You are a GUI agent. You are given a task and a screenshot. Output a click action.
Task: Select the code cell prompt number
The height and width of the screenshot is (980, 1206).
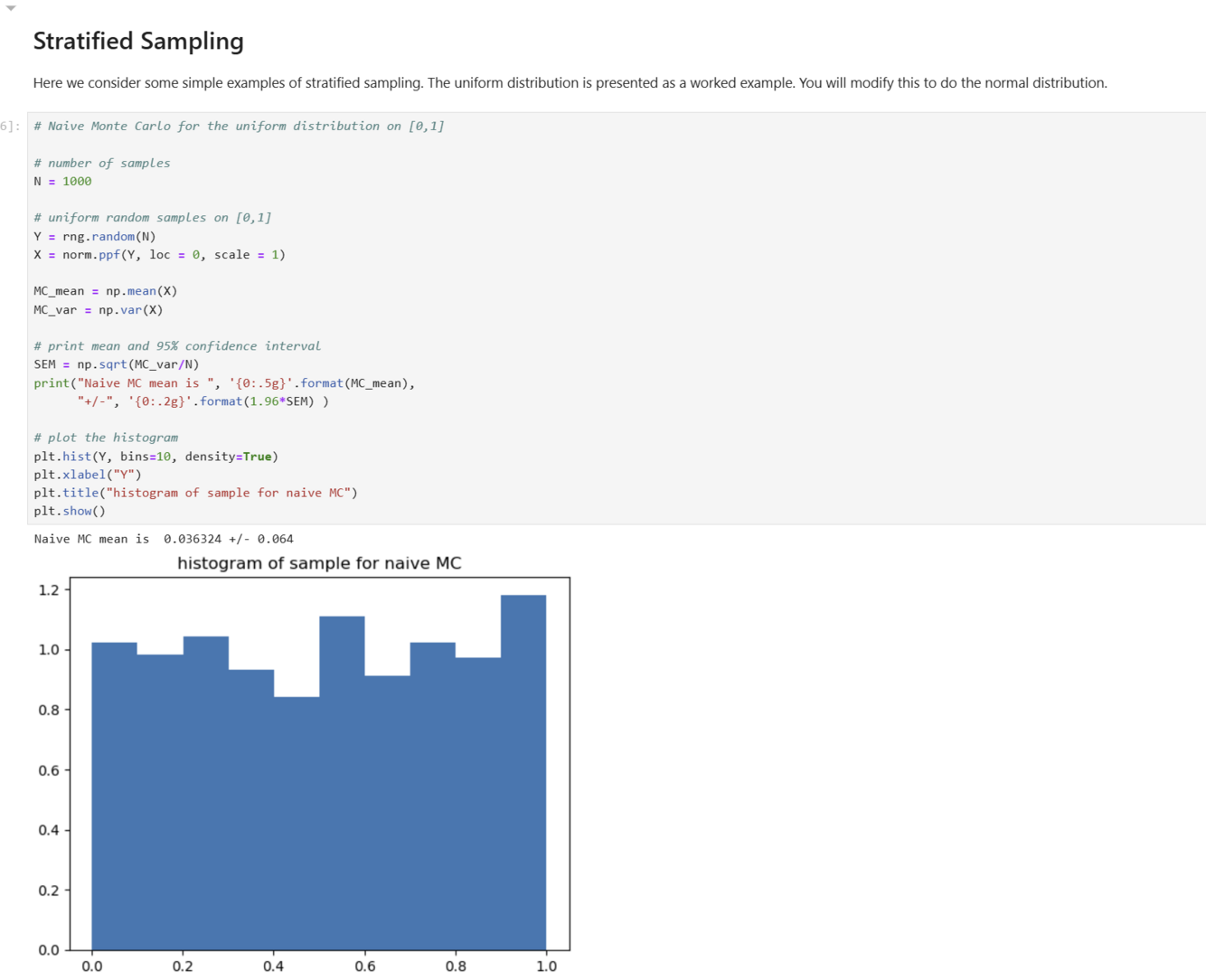(10, 127)
